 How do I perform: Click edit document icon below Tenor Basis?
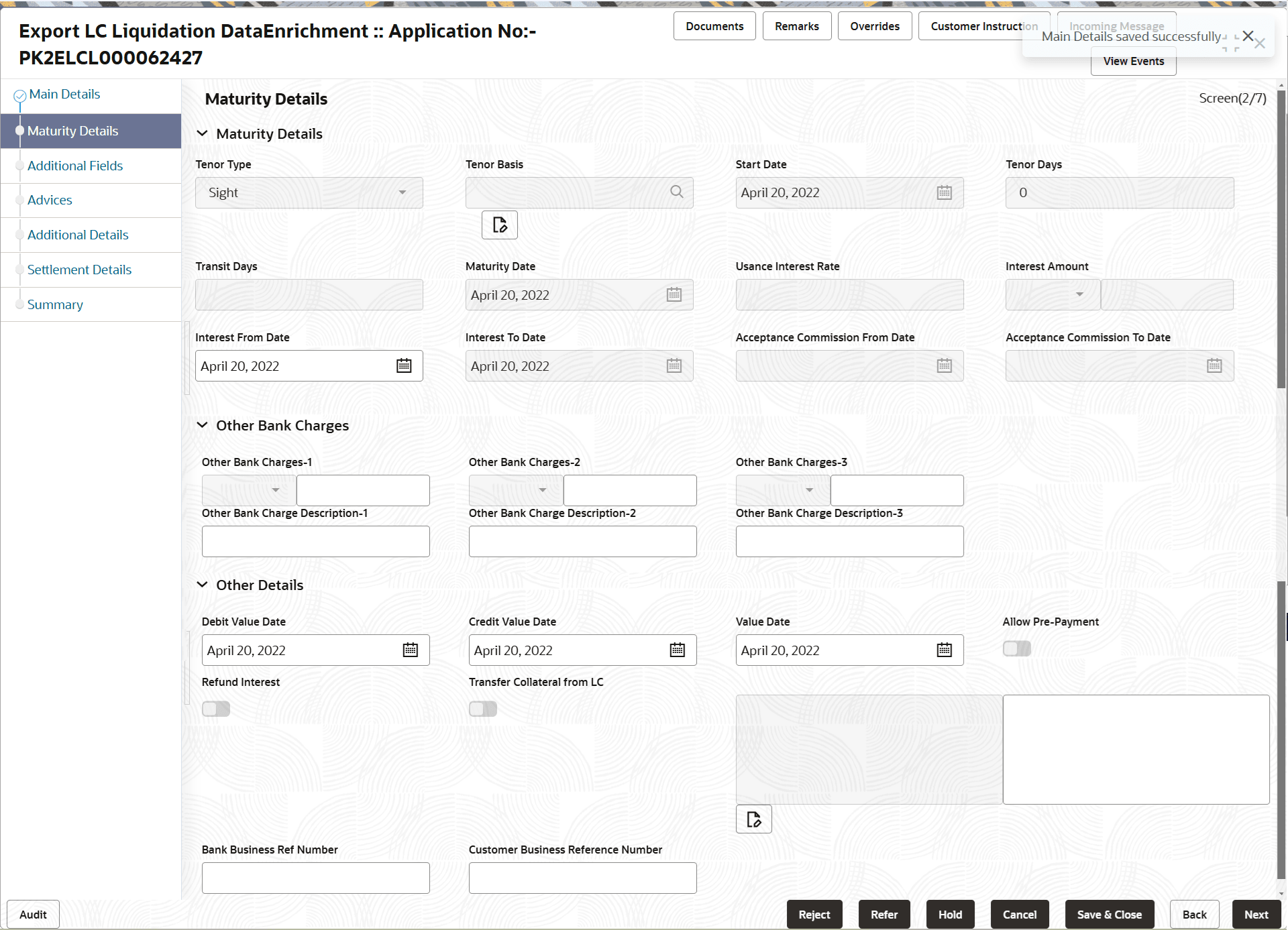pos(500,225)
